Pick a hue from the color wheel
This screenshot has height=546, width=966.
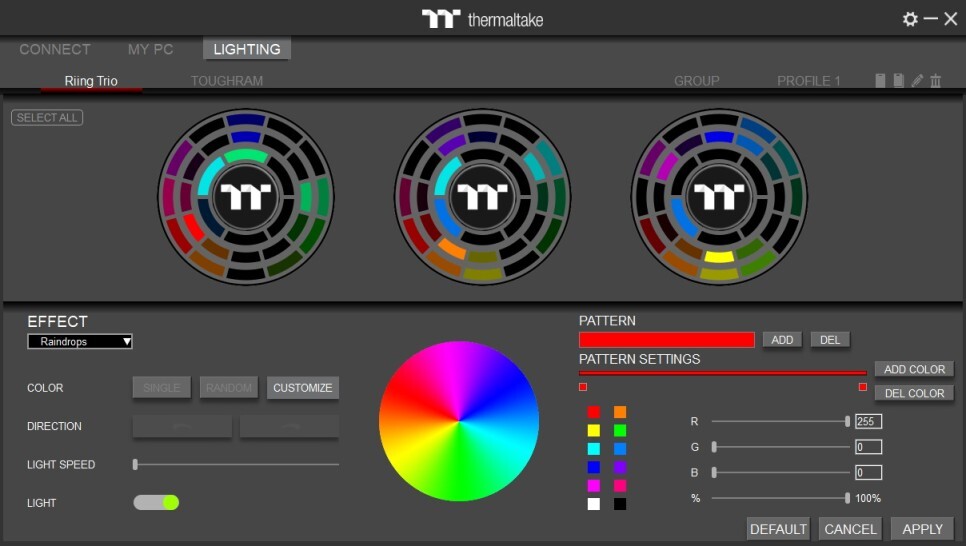click(x=459, y=421)
